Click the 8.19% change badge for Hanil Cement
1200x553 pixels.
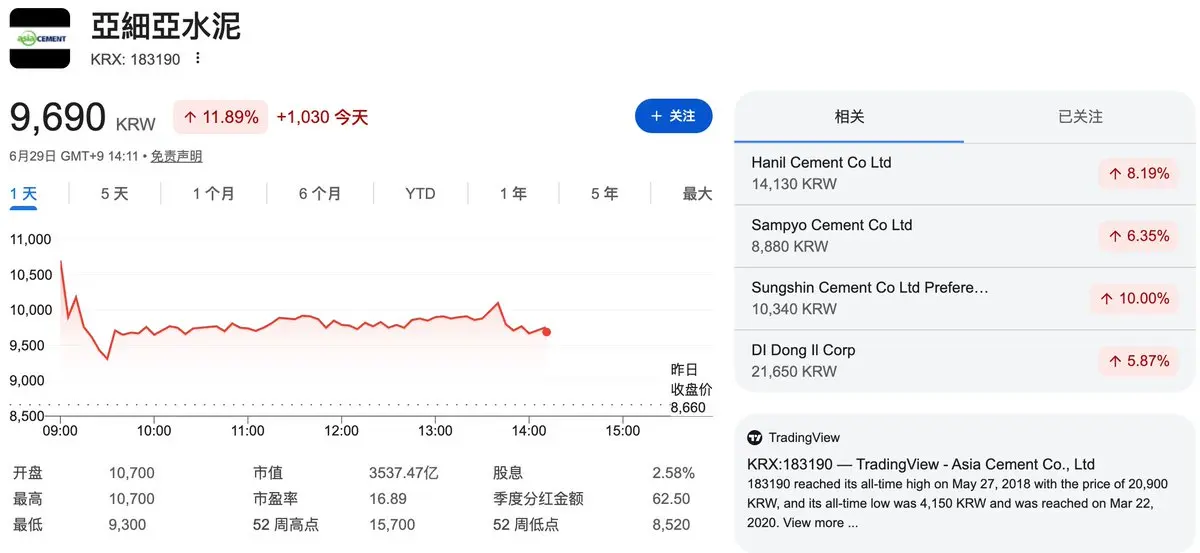[x=1138, y=173]
